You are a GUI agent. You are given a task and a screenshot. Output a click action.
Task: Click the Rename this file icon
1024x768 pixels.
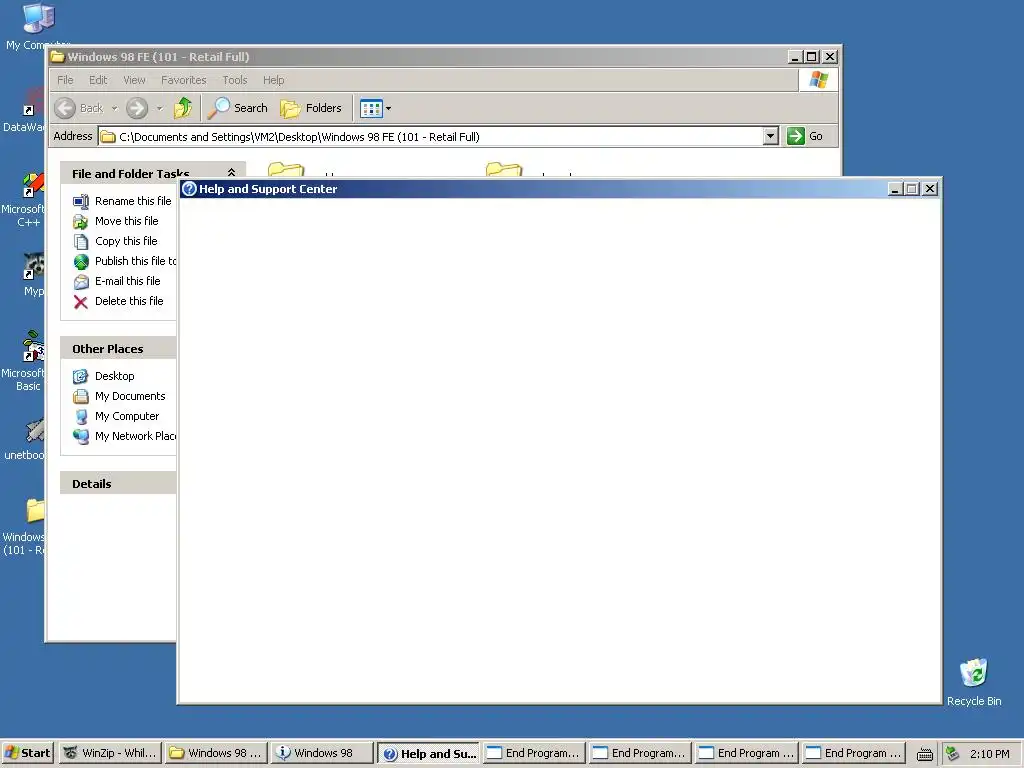tap(80, 202)
